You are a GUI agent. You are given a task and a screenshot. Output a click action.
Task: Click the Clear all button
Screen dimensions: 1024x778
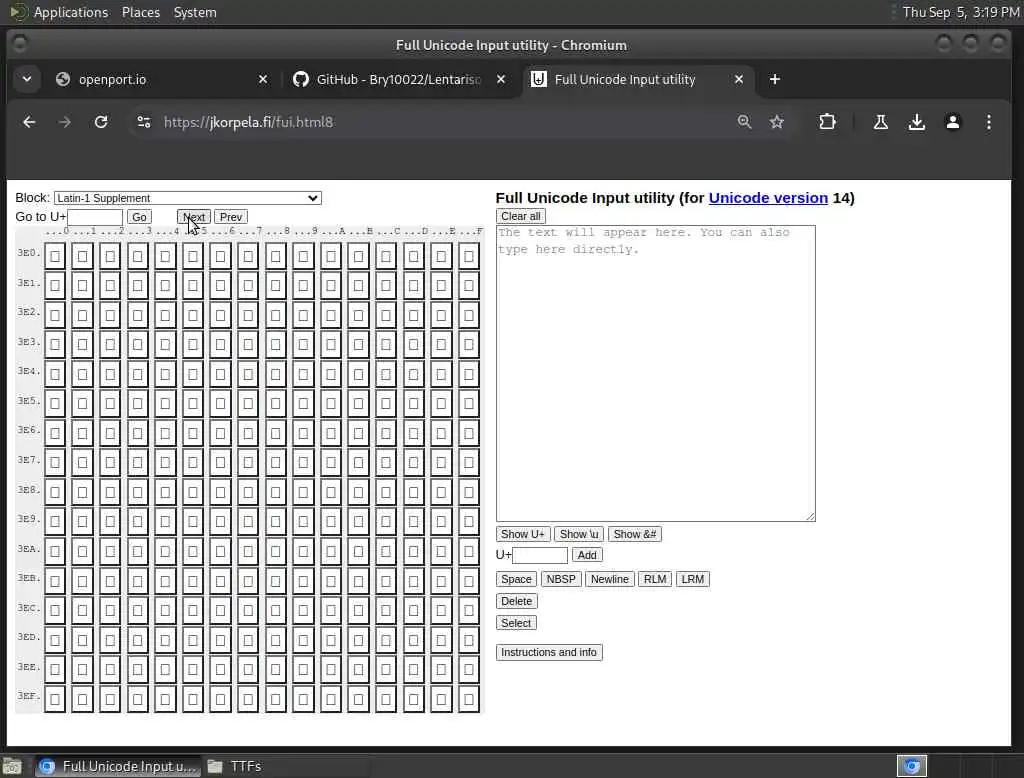520,216
